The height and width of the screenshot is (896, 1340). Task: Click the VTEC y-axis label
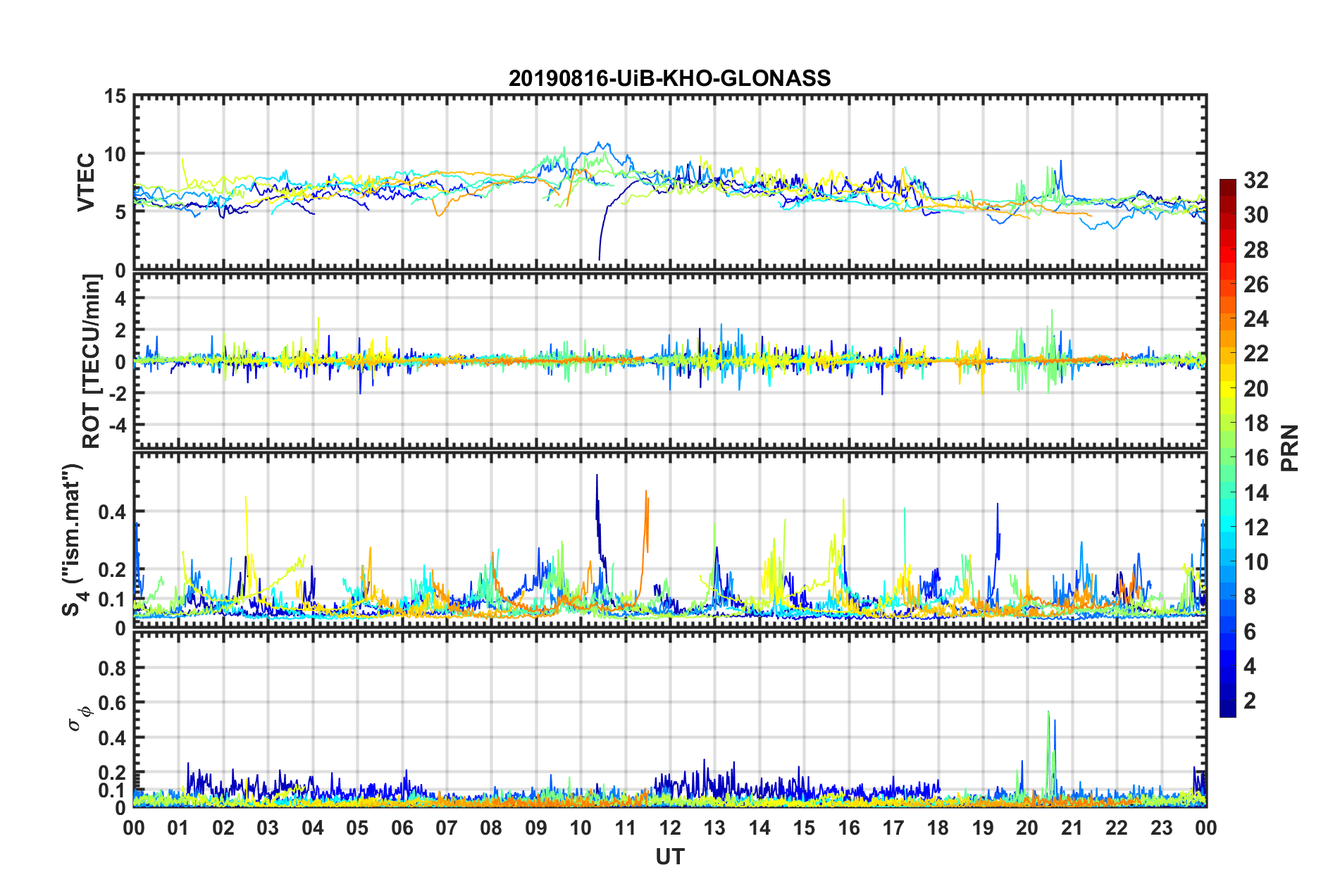86,182
